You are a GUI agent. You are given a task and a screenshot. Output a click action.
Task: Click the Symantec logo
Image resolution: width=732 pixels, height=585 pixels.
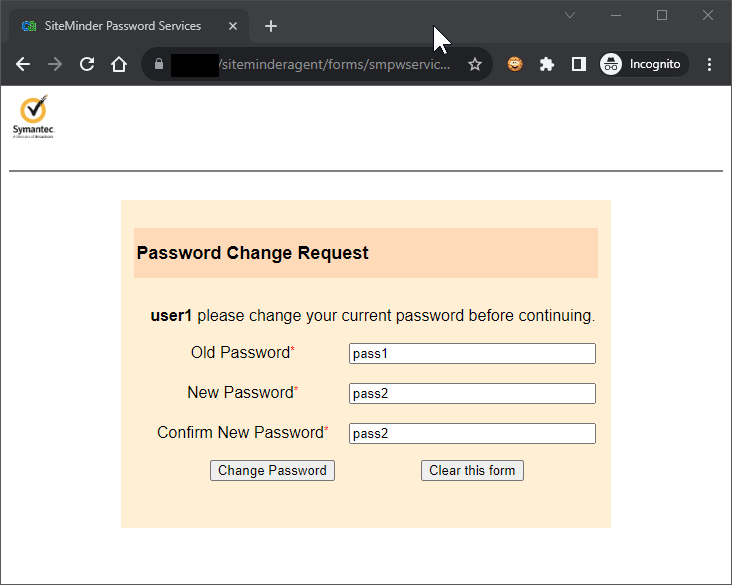33,116
